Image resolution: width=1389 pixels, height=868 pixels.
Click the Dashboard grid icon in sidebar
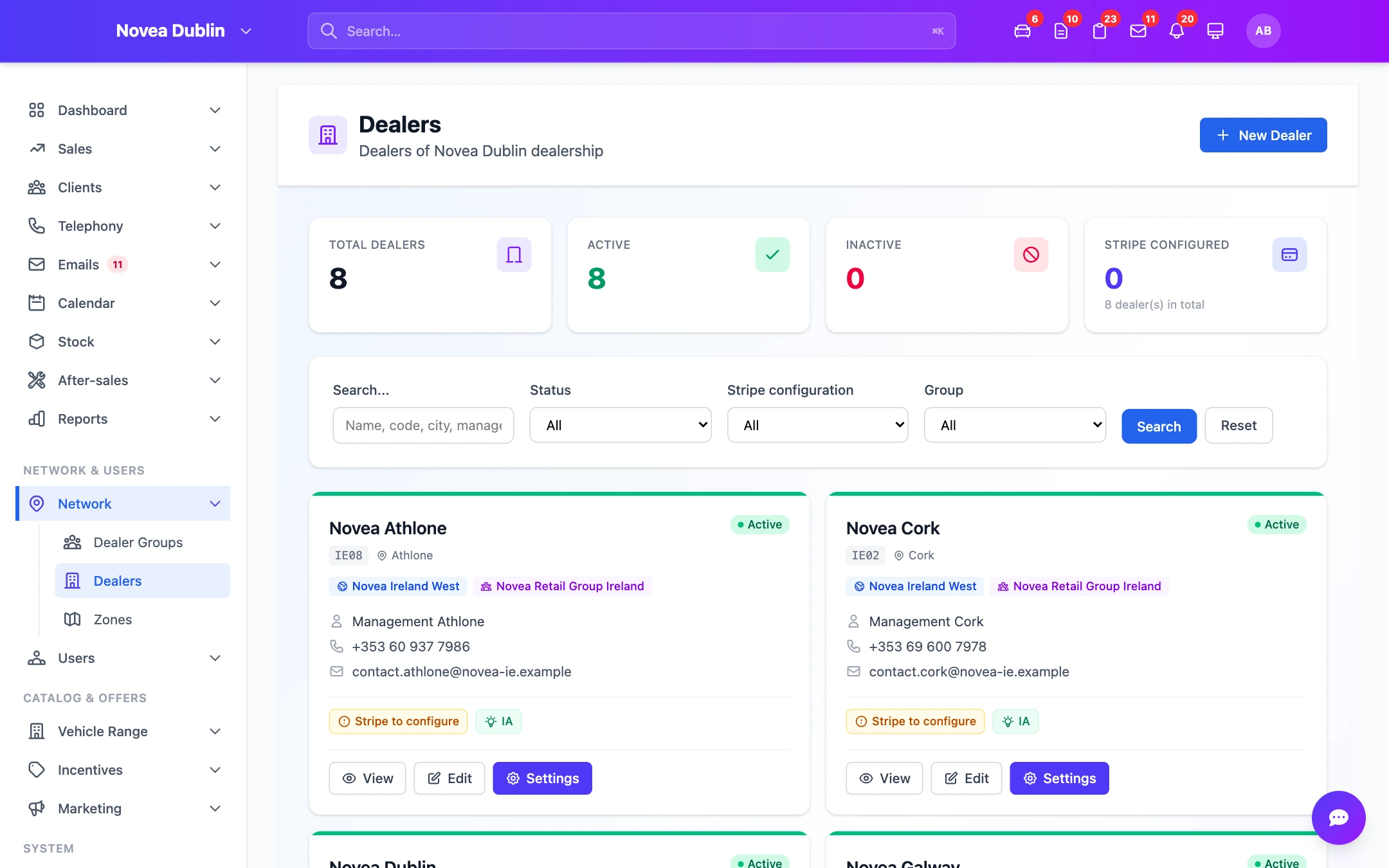[37, 110]
